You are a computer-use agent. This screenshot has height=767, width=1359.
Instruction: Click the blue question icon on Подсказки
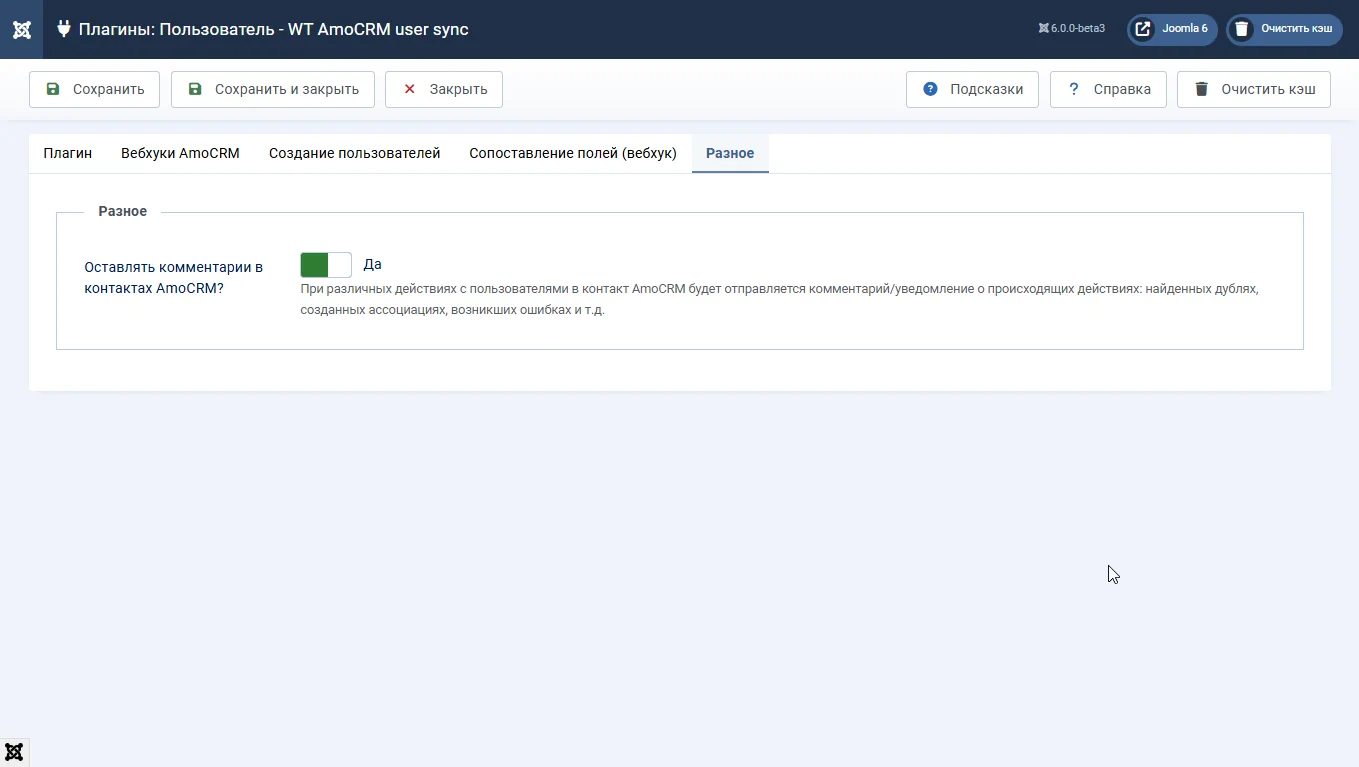pyautogui.click(x=930, y=89)
